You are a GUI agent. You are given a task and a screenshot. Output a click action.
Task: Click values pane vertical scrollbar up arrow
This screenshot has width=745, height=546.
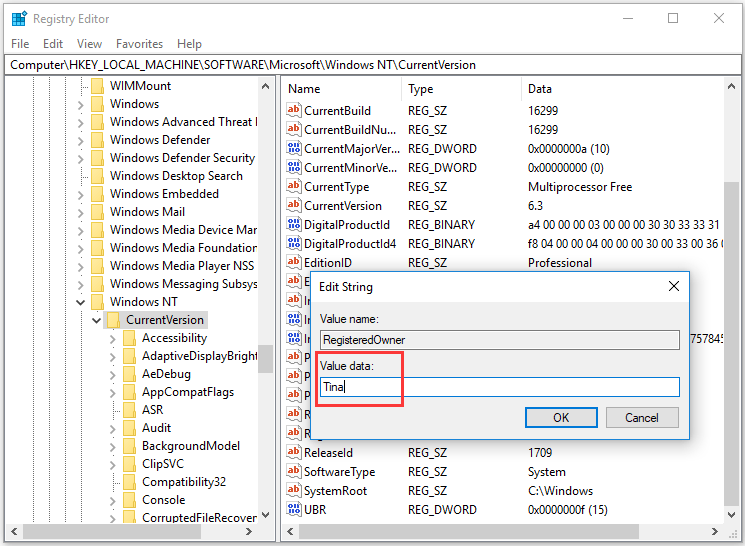[x=731, y=86]
